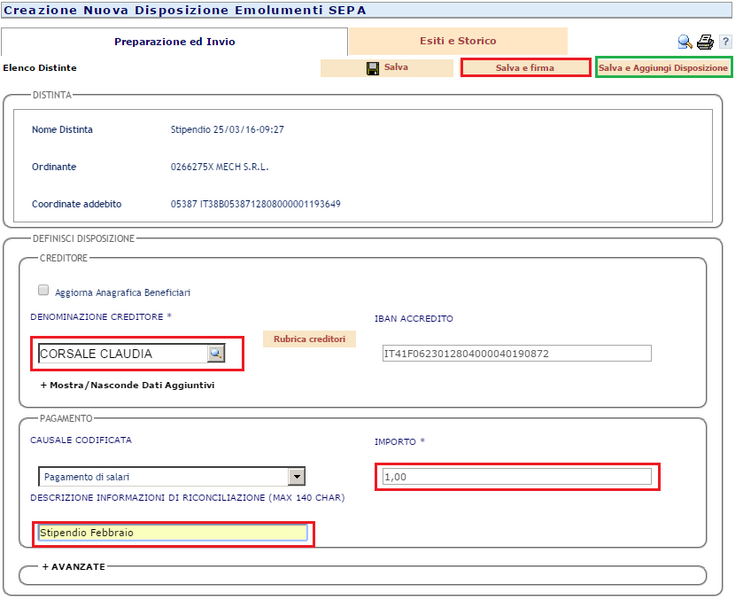
Task: Expand Mostra/Nasconde Dati Aggiuntivi
Action: [x=127, y=385]
